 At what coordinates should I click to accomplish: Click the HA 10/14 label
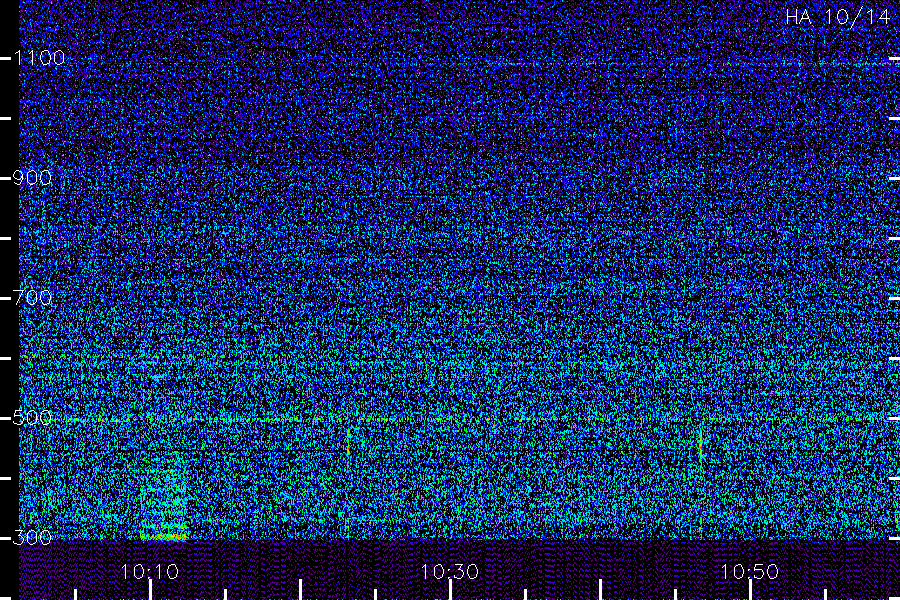point(837,17)
